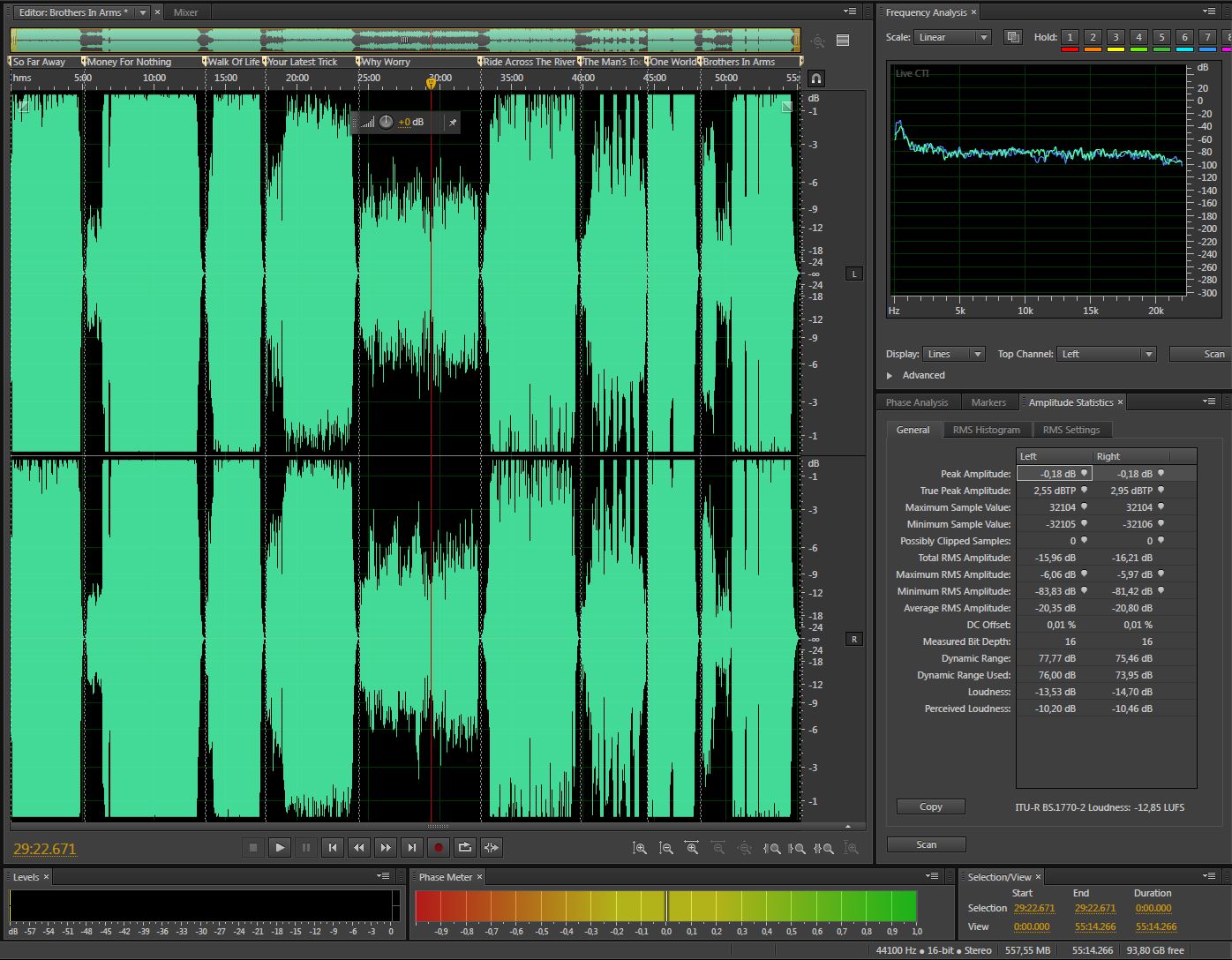Switch to the Phase Analysis tab
This screenshot has width=1232, height=960.
(x=917, y=402)
